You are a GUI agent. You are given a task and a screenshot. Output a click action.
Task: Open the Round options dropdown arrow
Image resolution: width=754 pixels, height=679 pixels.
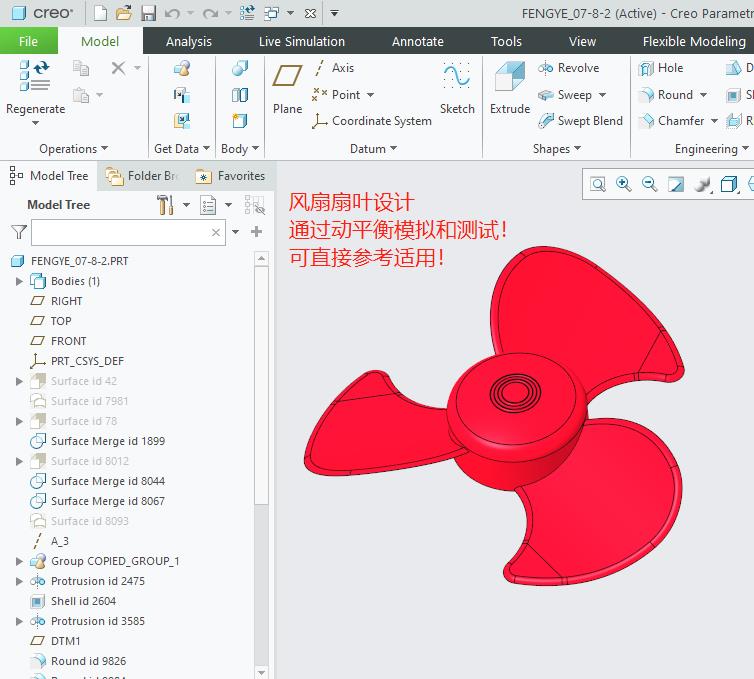click(x=704, y=95)
